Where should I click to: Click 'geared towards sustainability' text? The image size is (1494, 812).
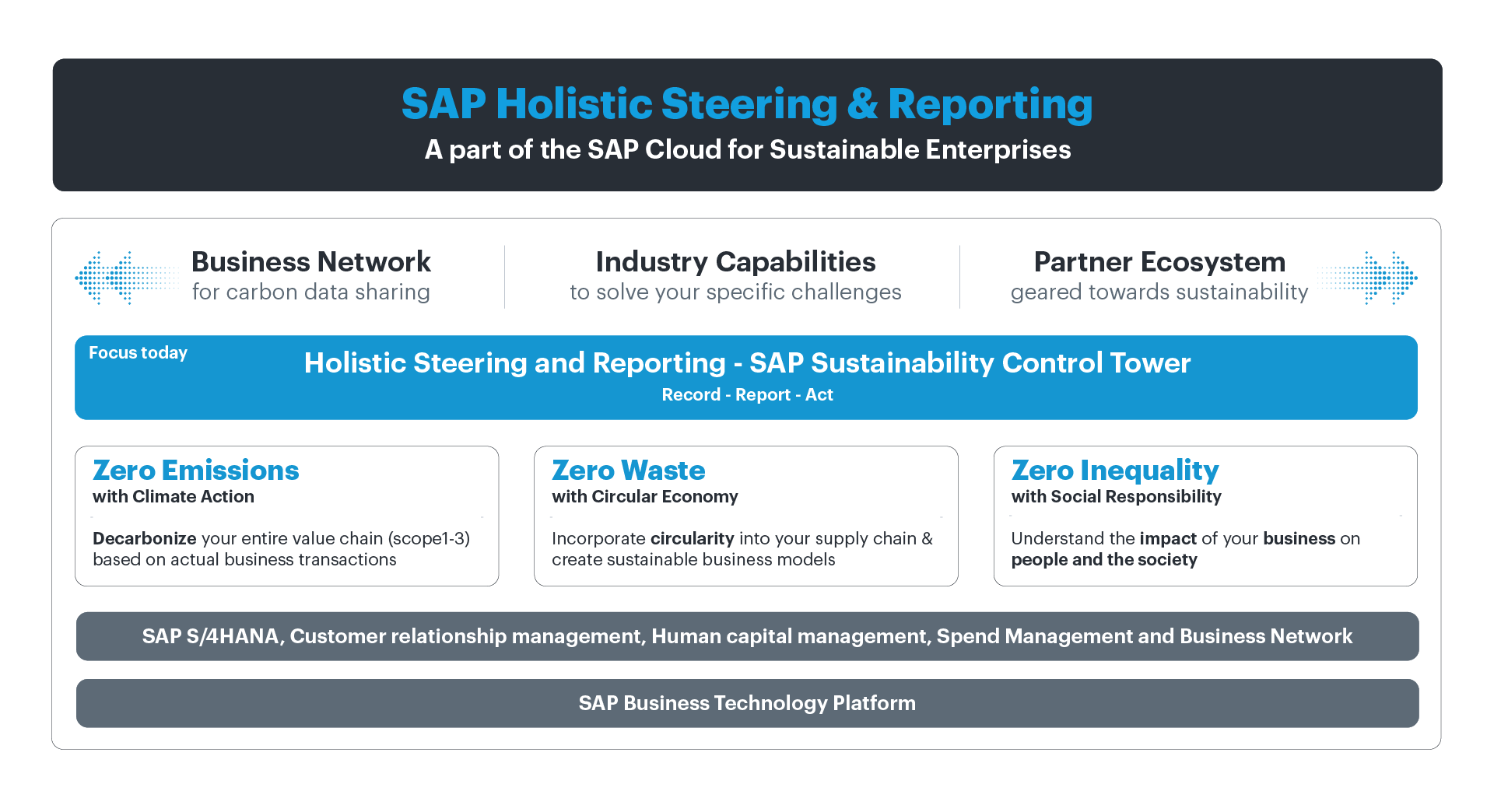(1159, 292)
